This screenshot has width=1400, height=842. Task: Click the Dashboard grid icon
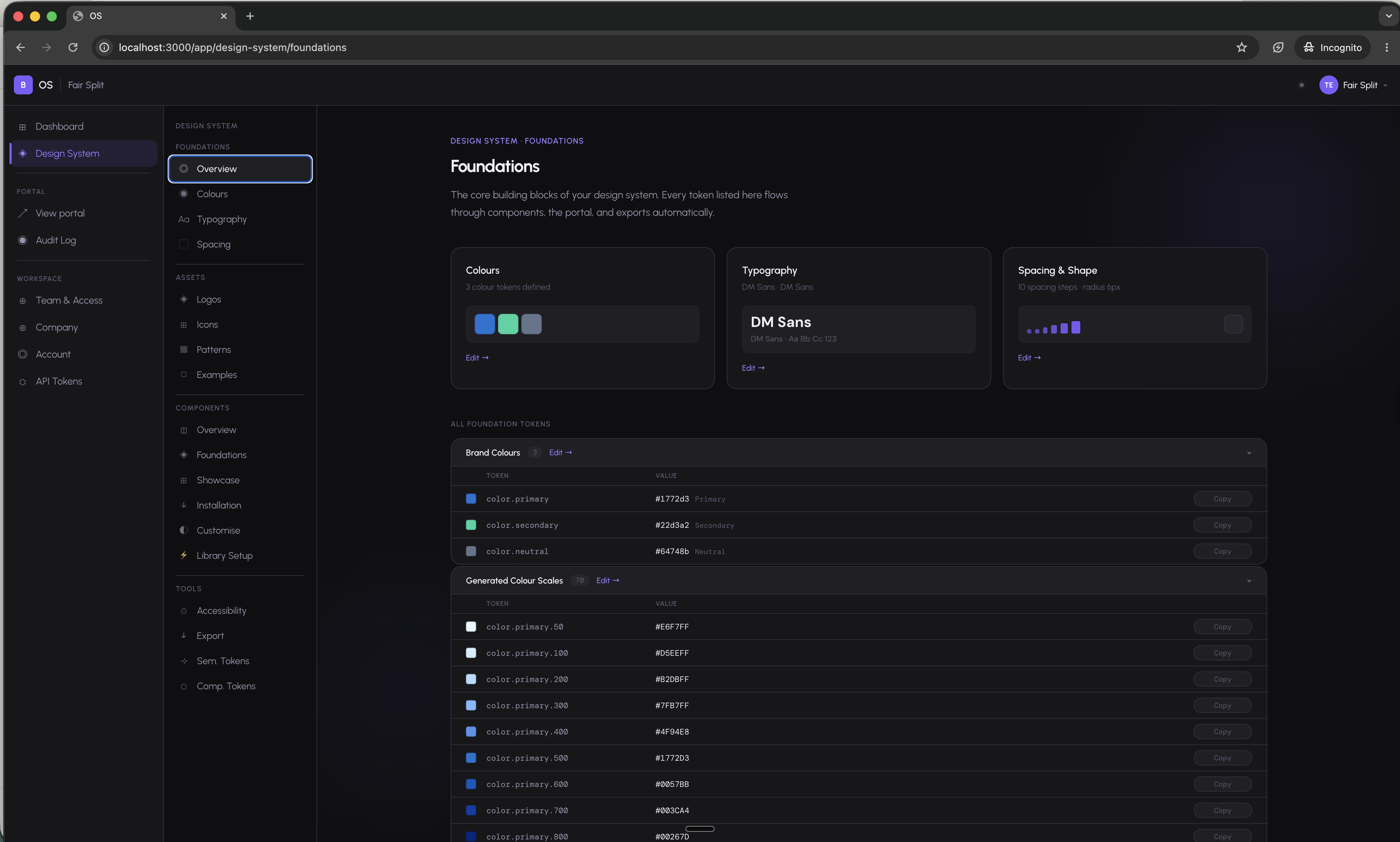(x=23, y=127)
